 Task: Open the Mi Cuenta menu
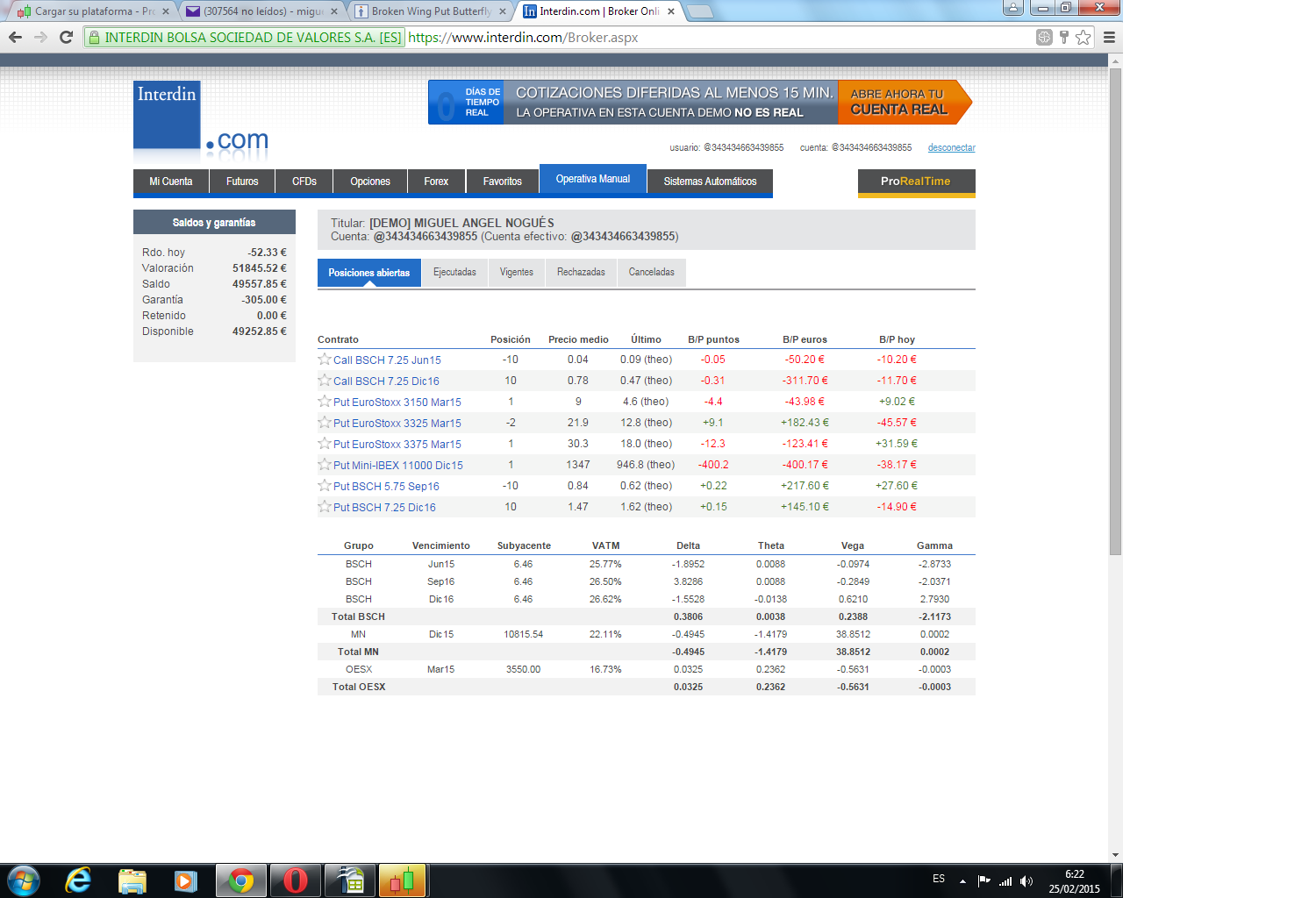pos(171,182)
